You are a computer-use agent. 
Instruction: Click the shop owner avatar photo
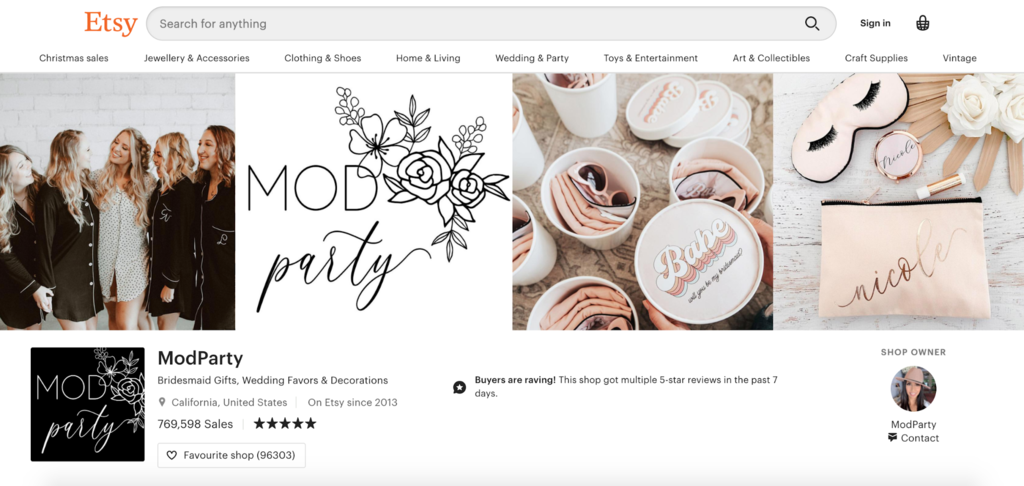point(913,389)
